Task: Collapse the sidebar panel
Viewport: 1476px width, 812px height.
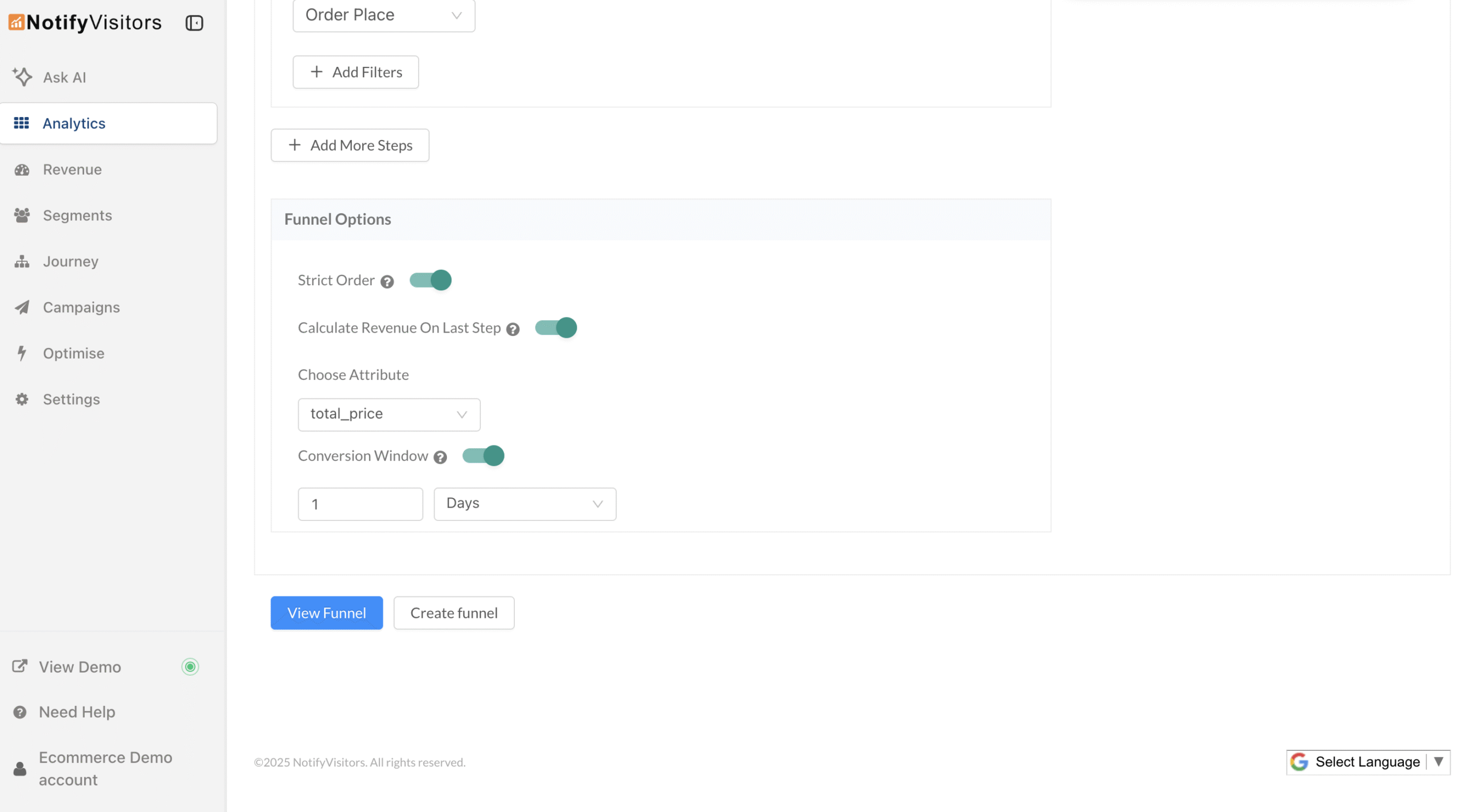Action: (x=194, y=22)
